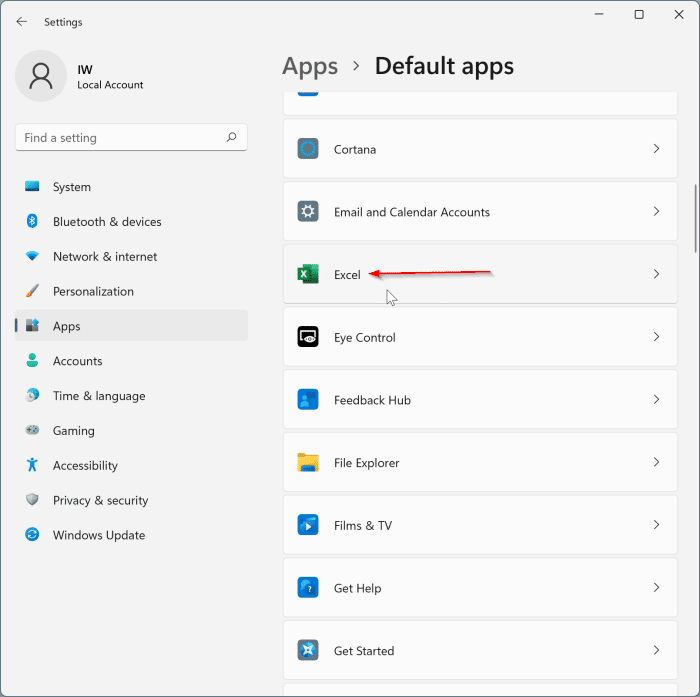Viewport: 700px width, 697px height.
Task: Minimize the Settings window
Action: (x=599, y=14)
